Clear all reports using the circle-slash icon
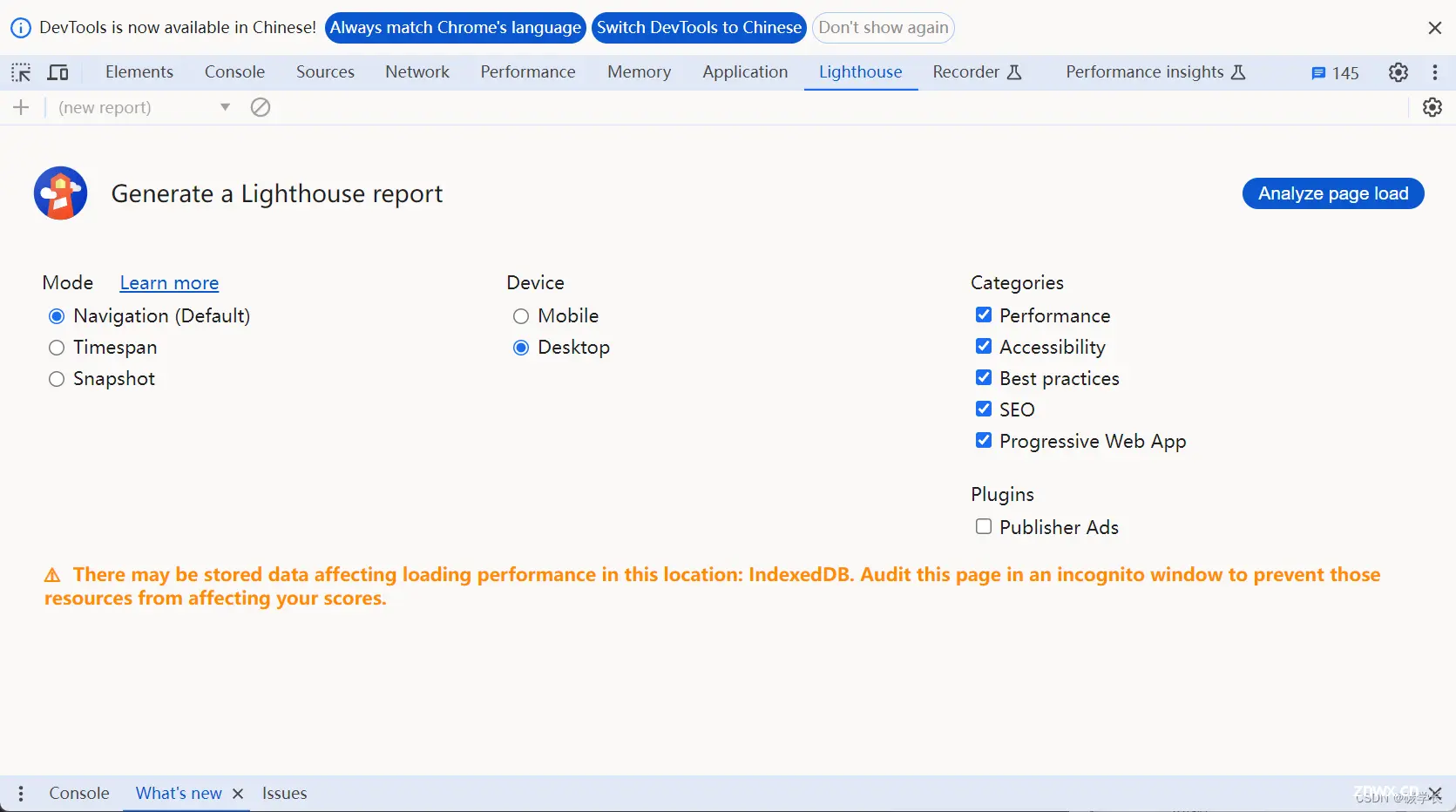This screenshot has height=812, width=1456. pyautogui.click(x=261, y=107)
